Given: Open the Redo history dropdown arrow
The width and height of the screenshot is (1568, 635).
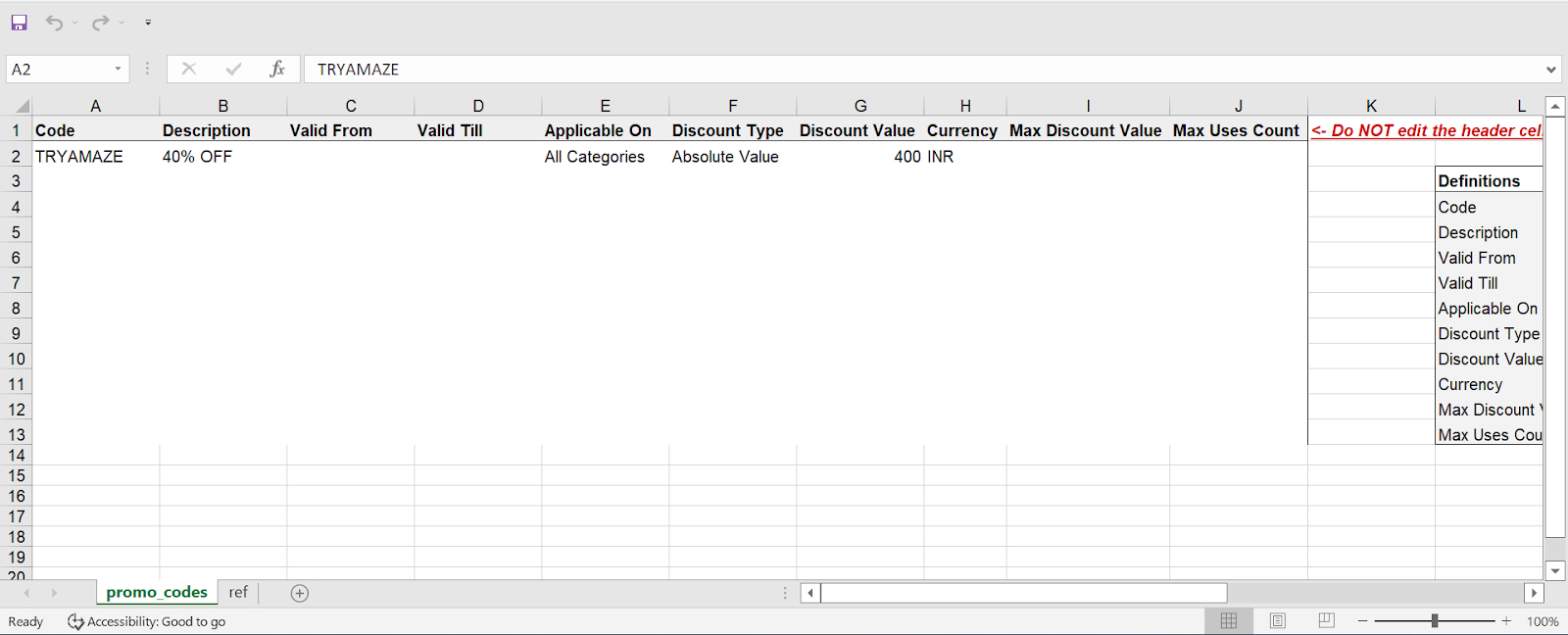Looking at the screenshot, I should point(122,23).
